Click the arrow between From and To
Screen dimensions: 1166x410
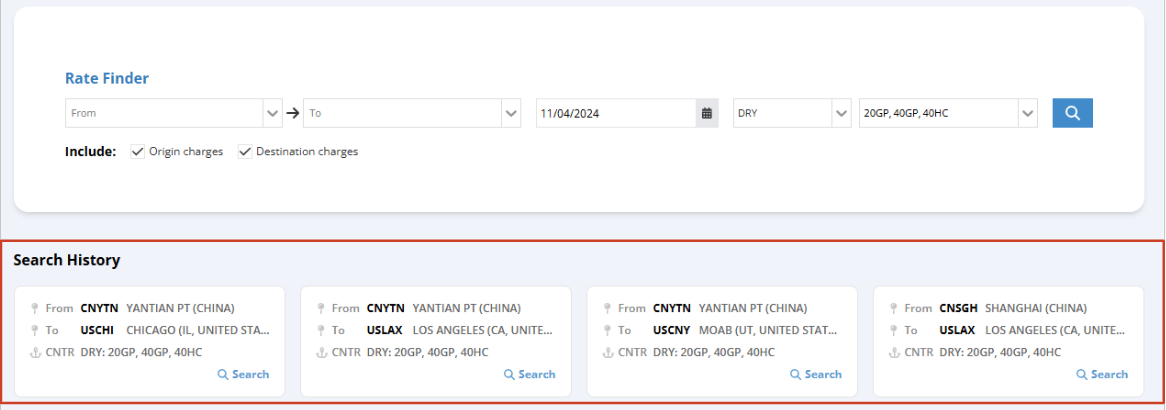click(293, 113)
